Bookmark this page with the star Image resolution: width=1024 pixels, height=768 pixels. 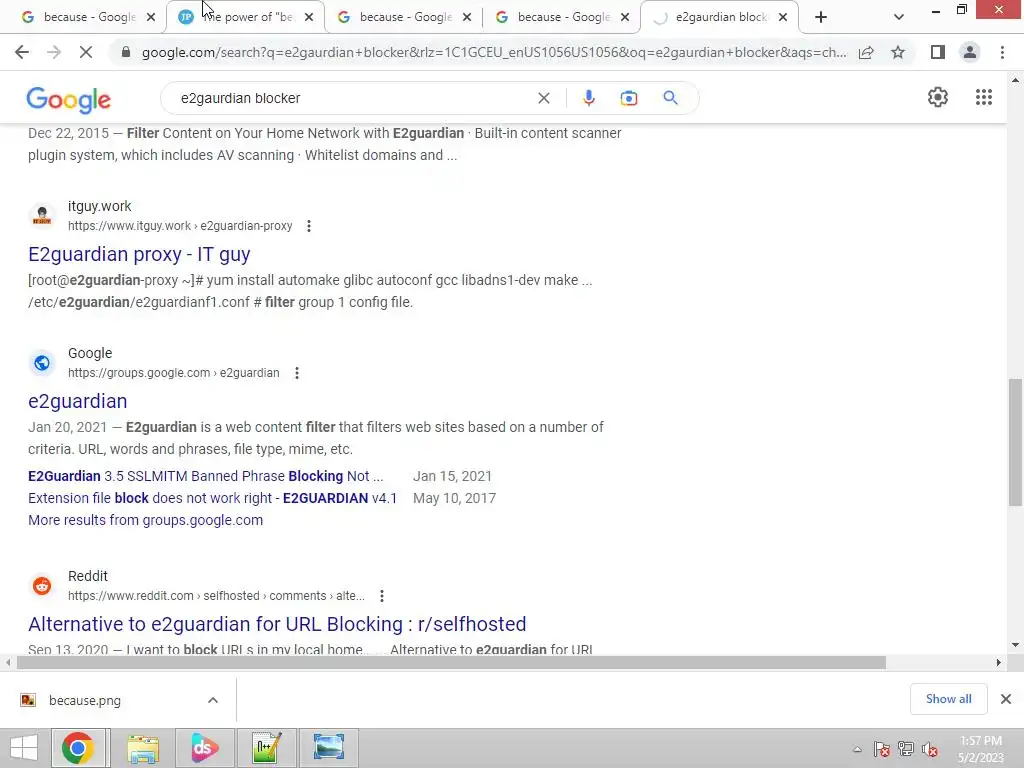point(898,52)
